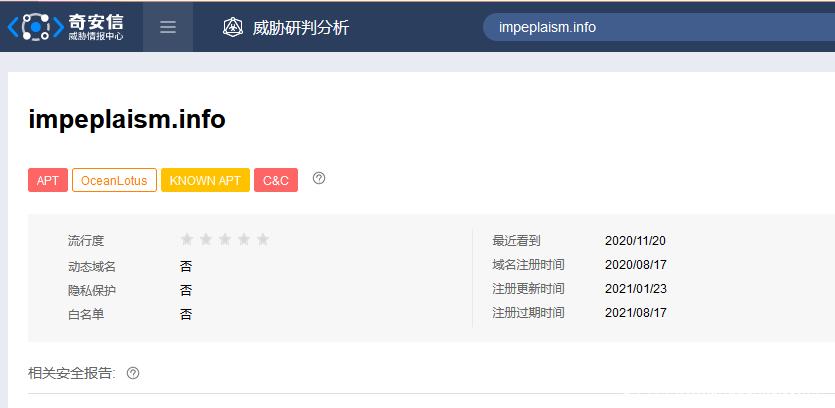Click the 相关安全报告 section label
Screen dimensions: 835x408
[72, 373]
